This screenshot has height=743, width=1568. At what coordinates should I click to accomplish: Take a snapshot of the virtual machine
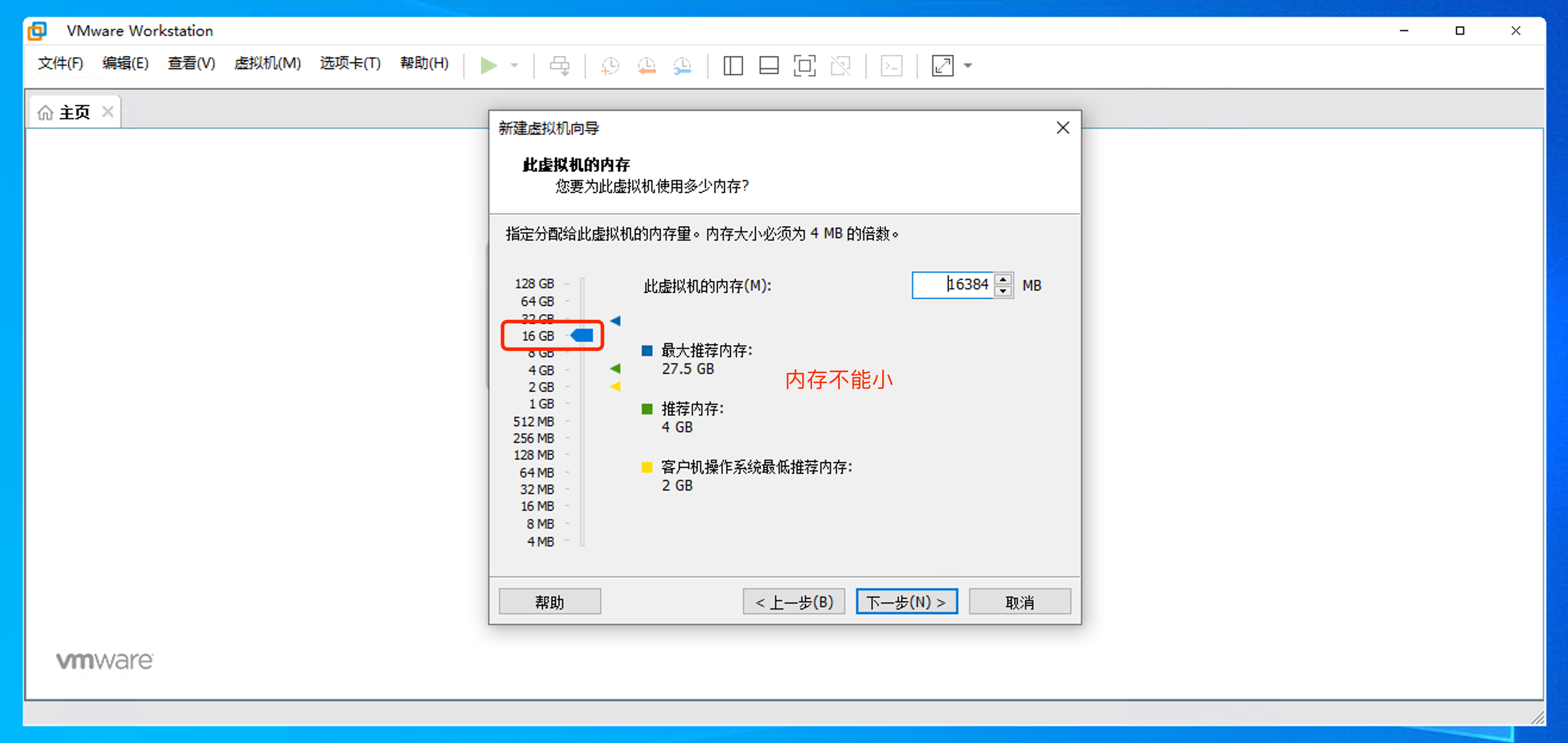point(610,65)
